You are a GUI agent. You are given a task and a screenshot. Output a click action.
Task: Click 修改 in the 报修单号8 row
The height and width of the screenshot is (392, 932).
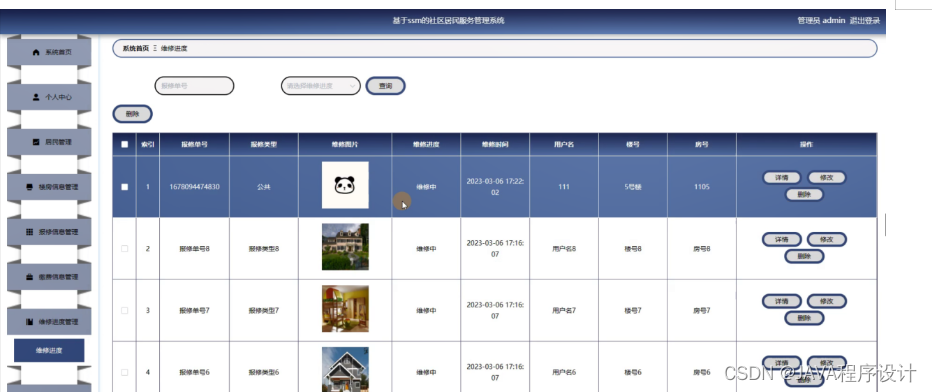point(826,239)
